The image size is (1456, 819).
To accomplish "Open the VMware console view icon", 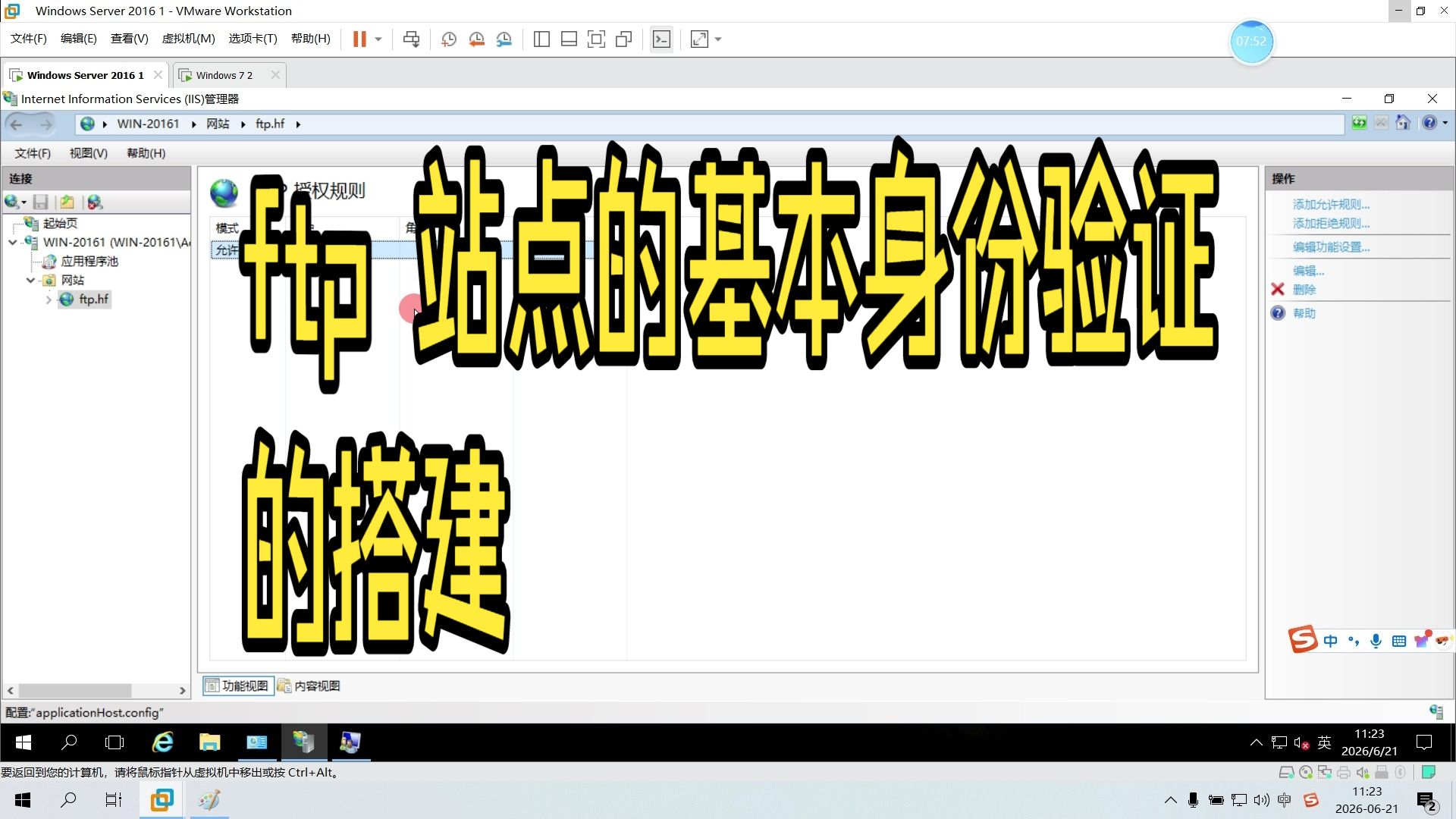I will tap(661, 39).
